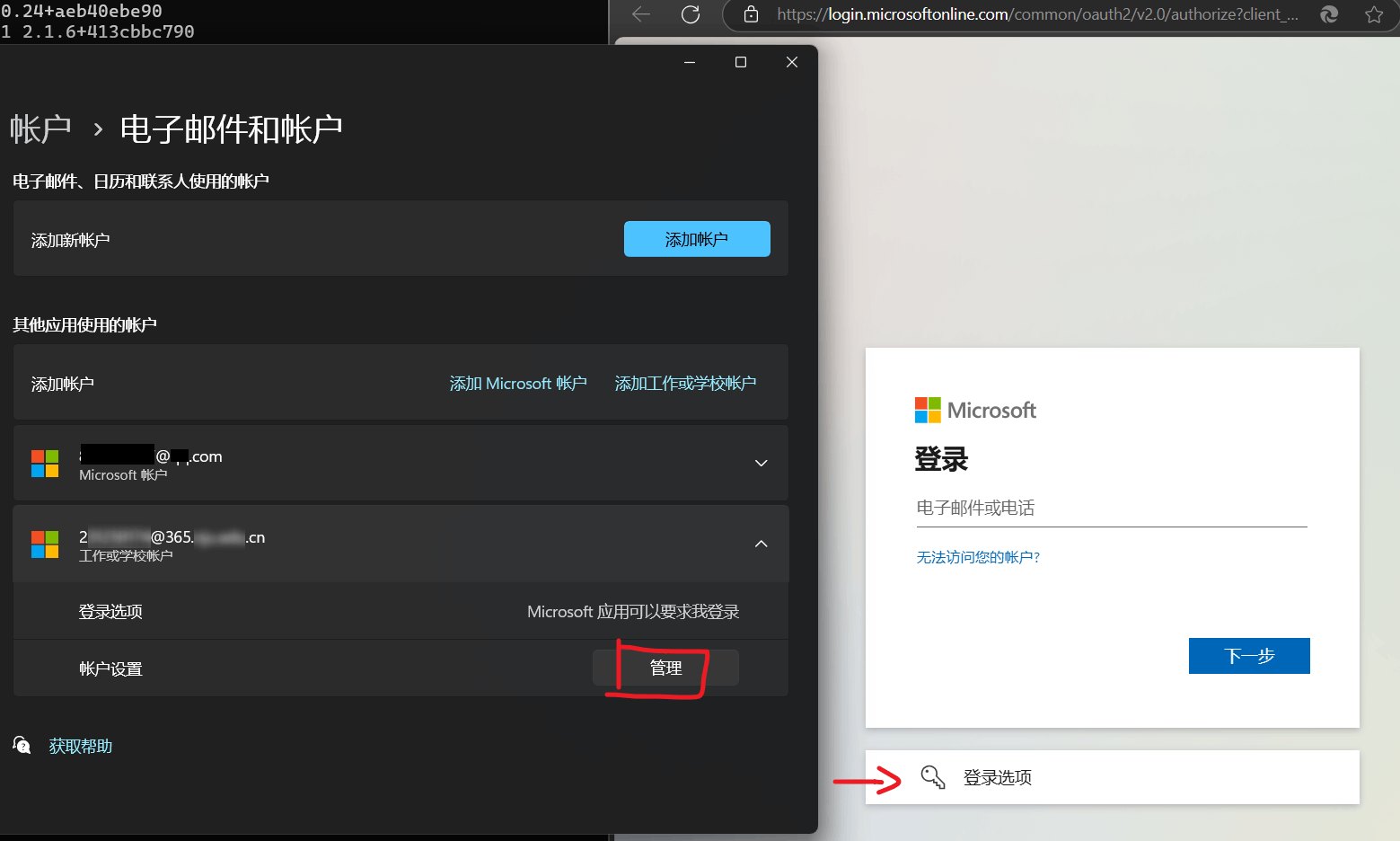This screenshot has width=1400, height=841.
Task: View site security lock info
Action: pos(752,14)
